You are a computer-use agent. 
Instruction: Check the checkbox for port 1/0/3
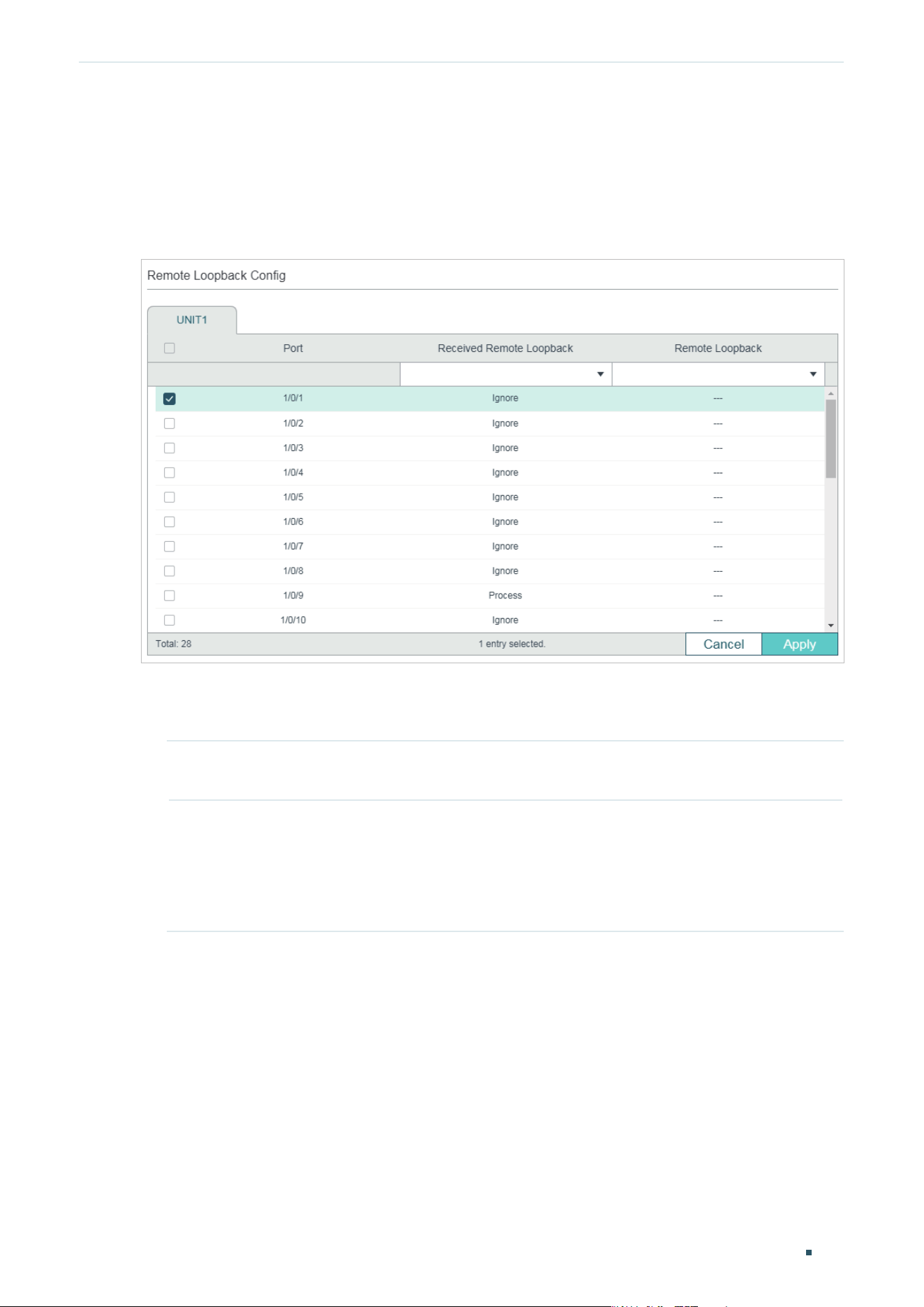pyautogui.click(x=169, y=448)
